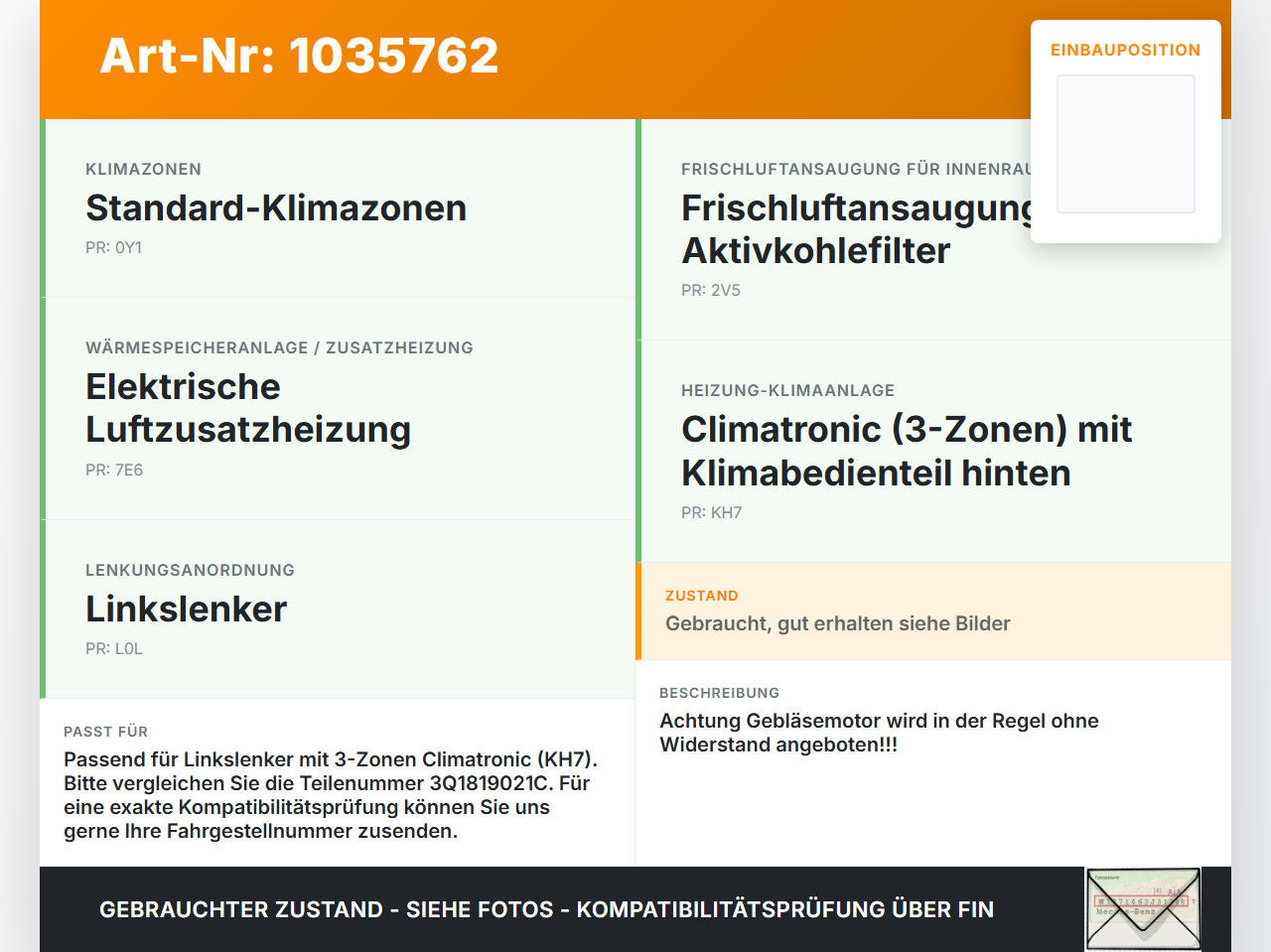
Task: Click the Passt für compatibility paragraph
Action: tap(332, 795)
